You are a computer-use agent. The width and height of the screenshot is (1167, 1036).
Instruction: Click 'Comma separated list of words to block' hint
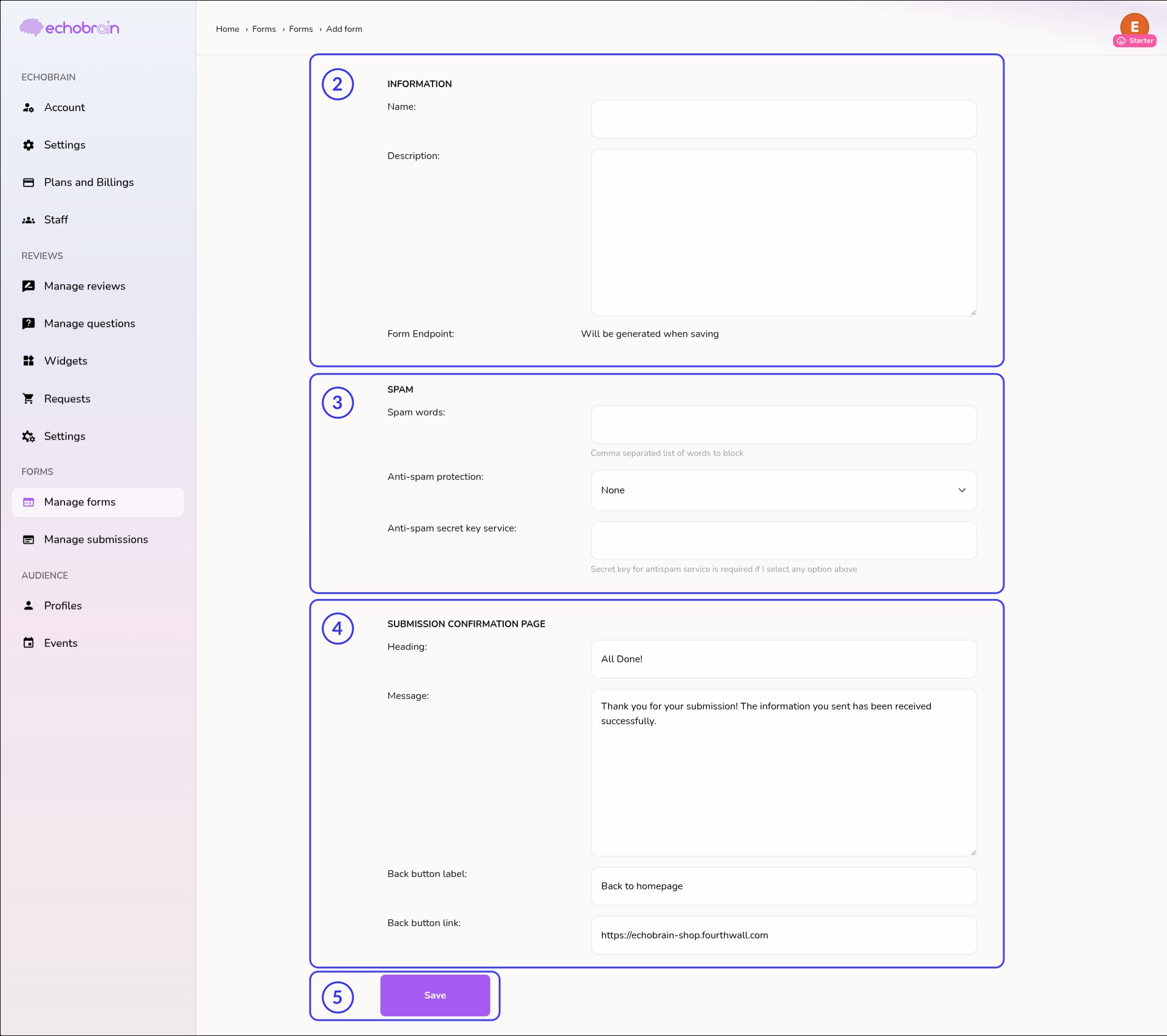pyautogui.click(x=667, y=453)
